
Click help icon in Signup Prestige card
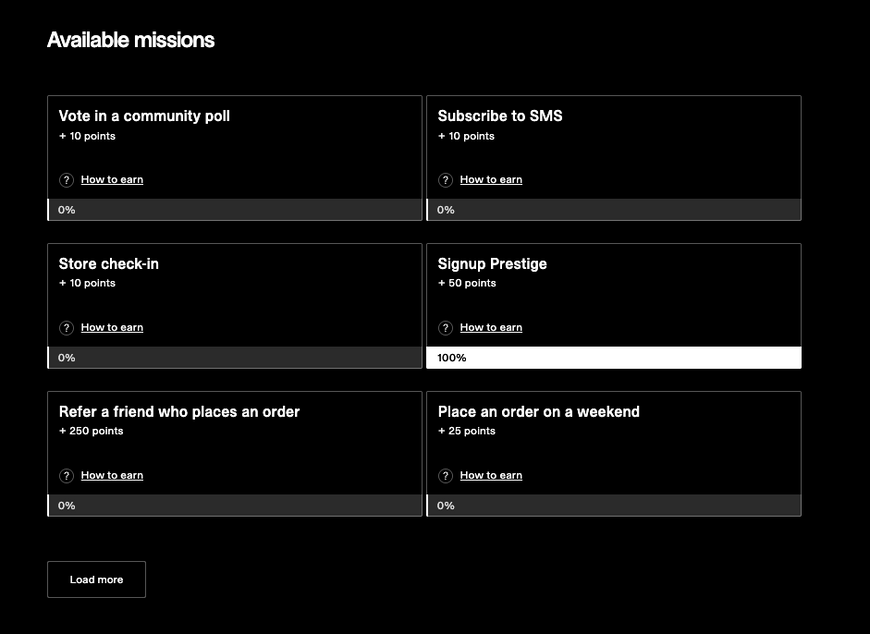[x=446, y=328]
